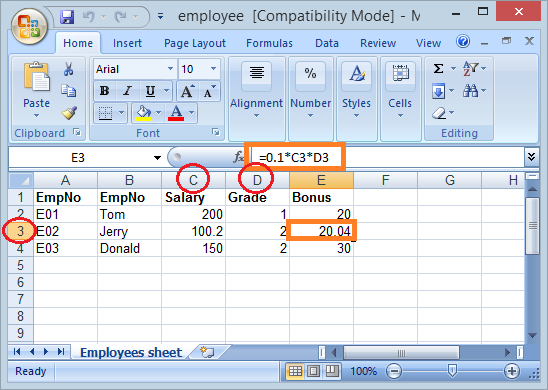Viewport: 548px width, 390px height.
Task: Select the Employees sheet tab
Action: [x=131, y=352]
